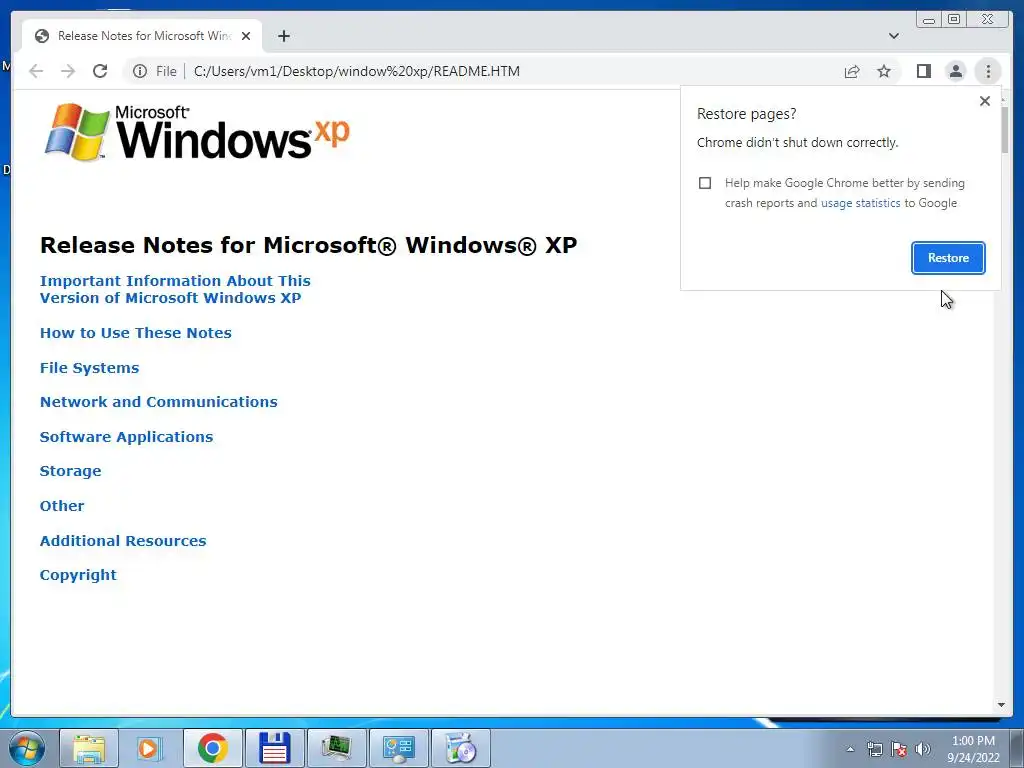Open the Other link
Image resolution: width=1024 pixels, height=768 pixels.
[62, 506]
